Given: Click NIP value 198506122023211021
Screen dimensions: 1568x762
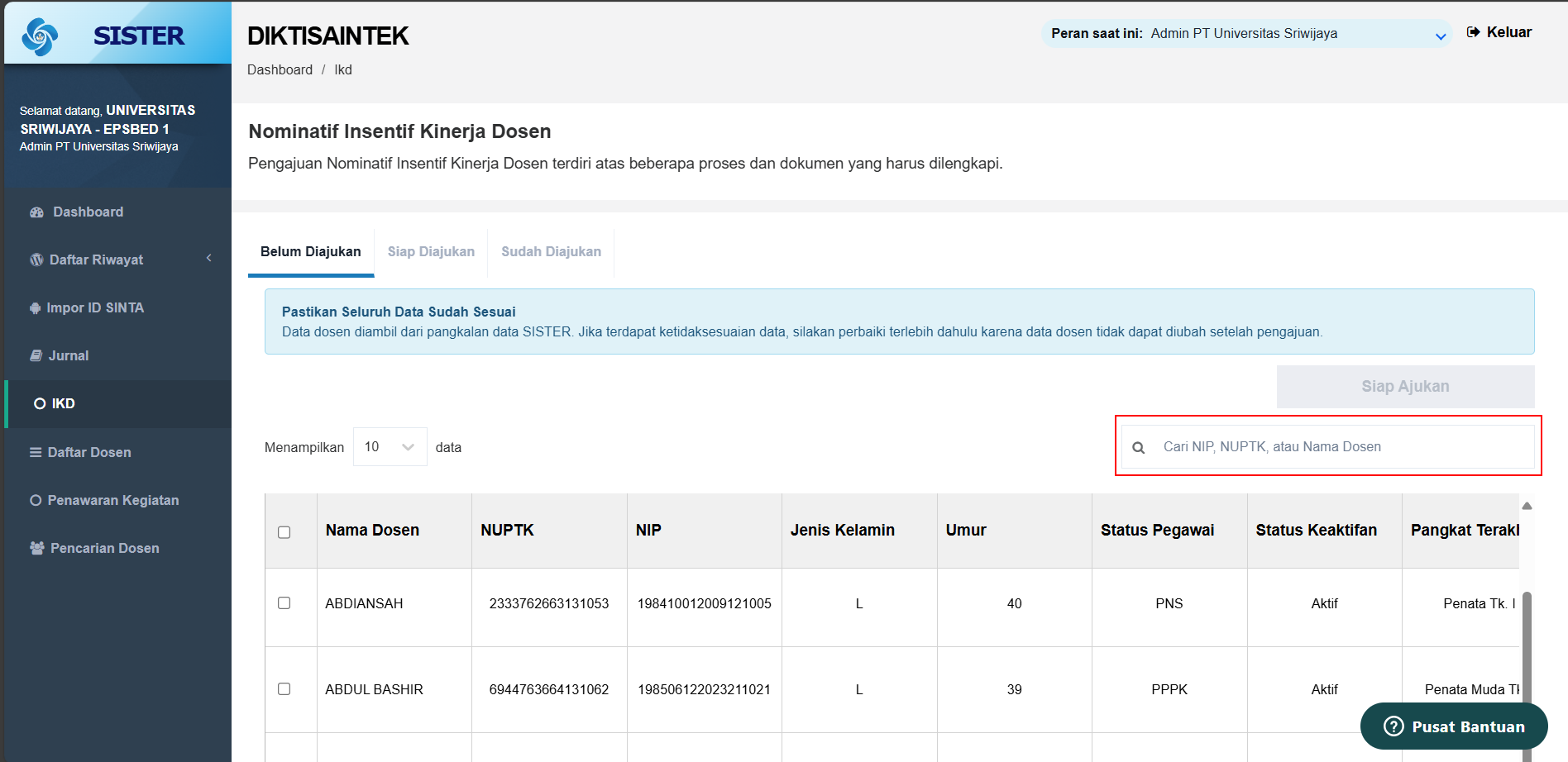Looking at the screenshot, I should (704, 689).
